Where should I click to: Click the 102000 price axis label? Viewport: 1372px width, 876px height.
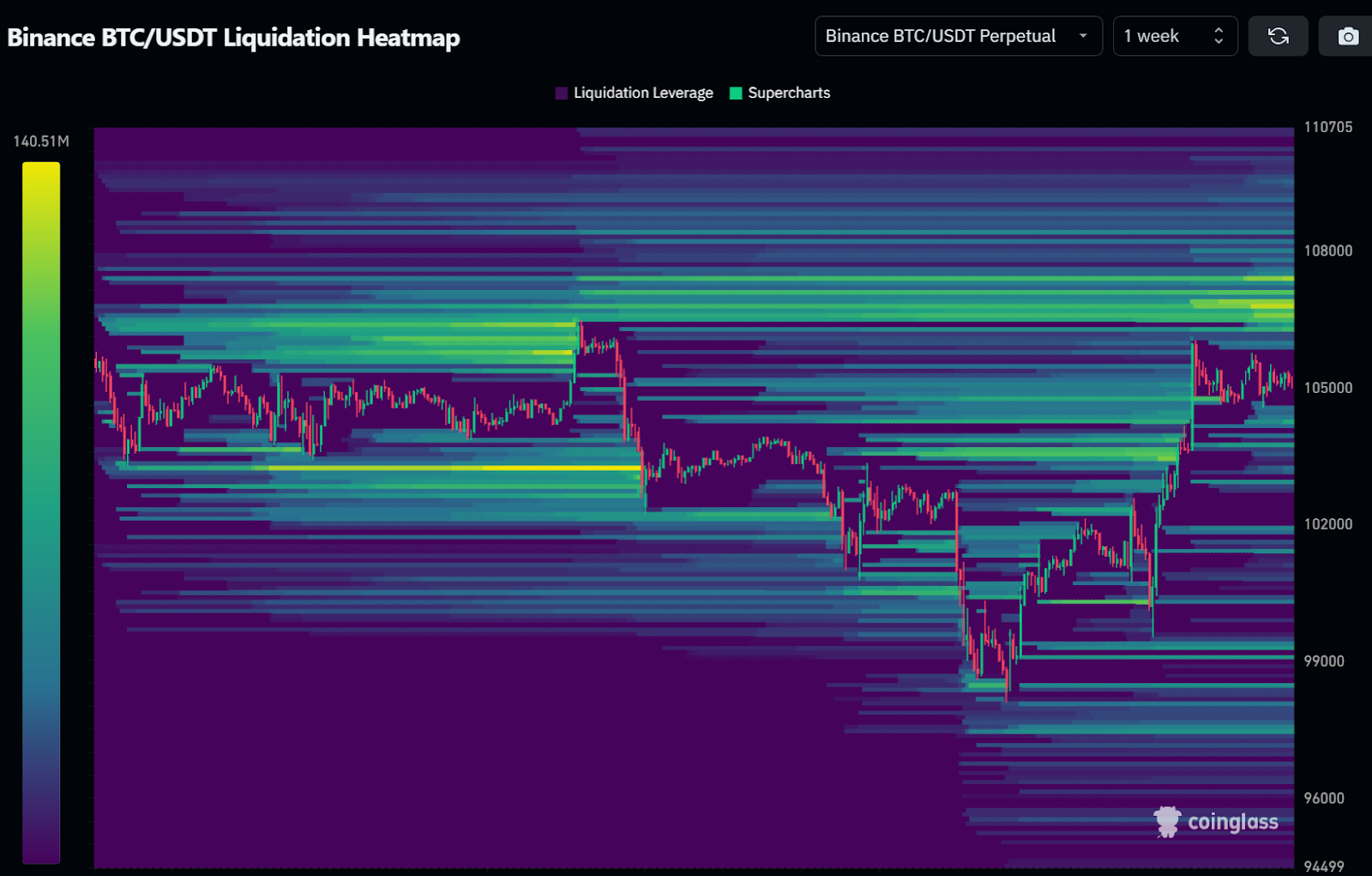1328,524
